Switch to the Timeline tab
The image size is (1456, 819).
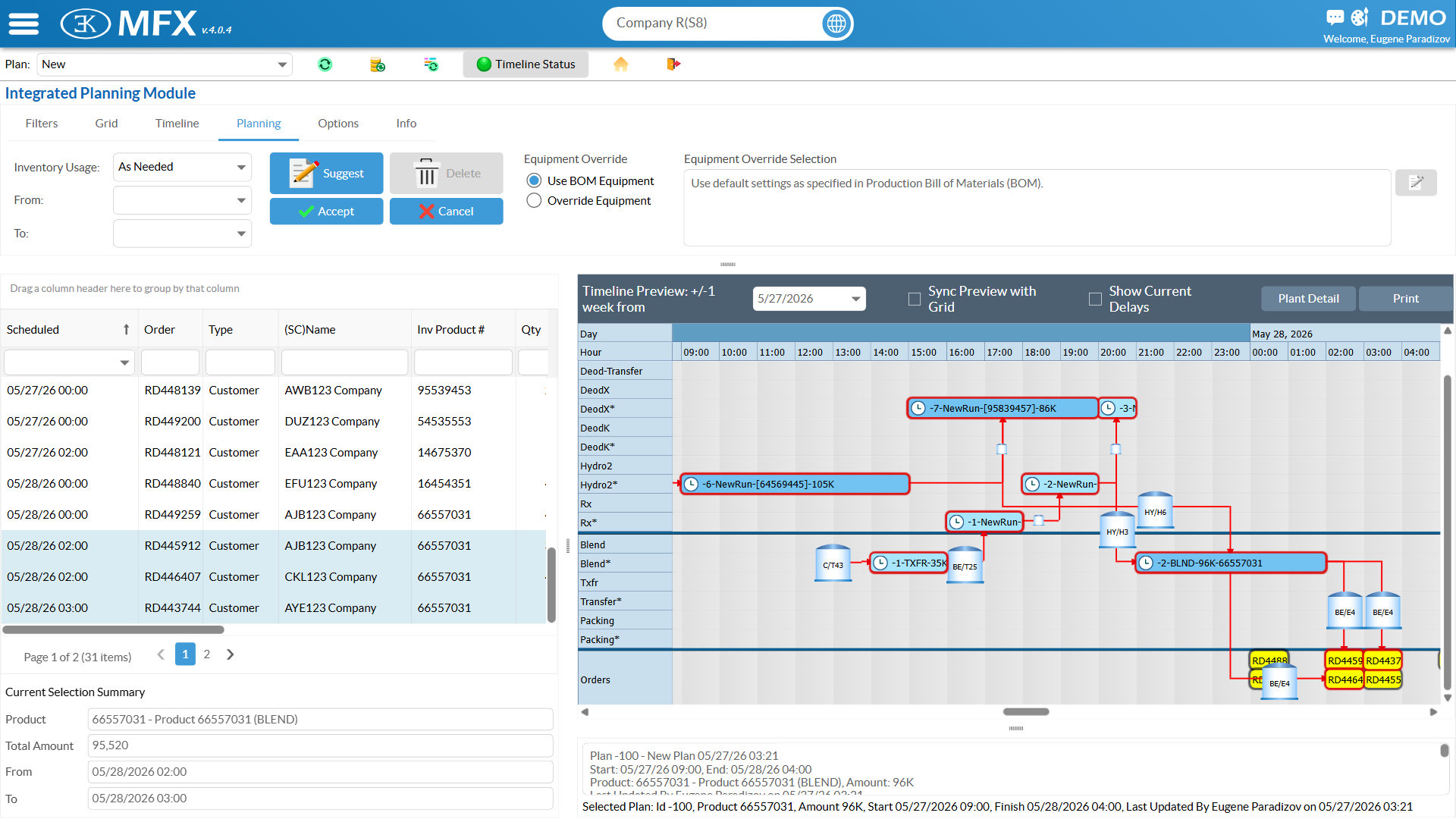click(x=177, y=123)
